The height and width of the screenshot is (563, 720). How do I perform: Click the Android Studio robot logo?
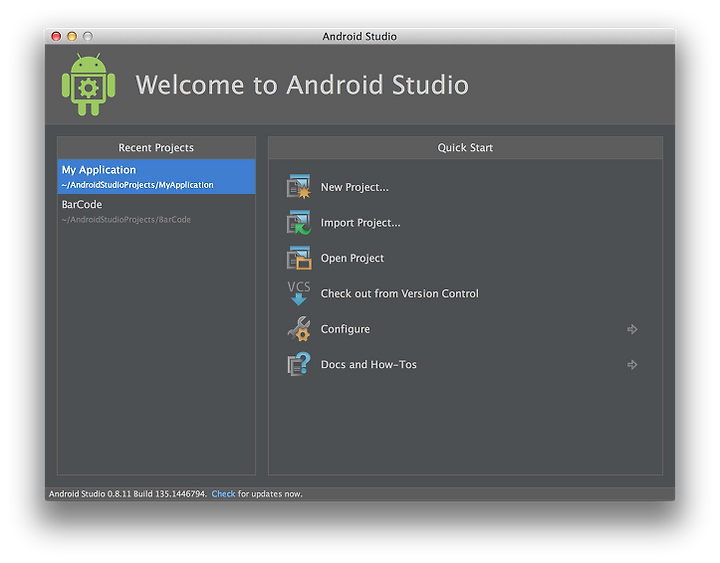pos(89,84)
